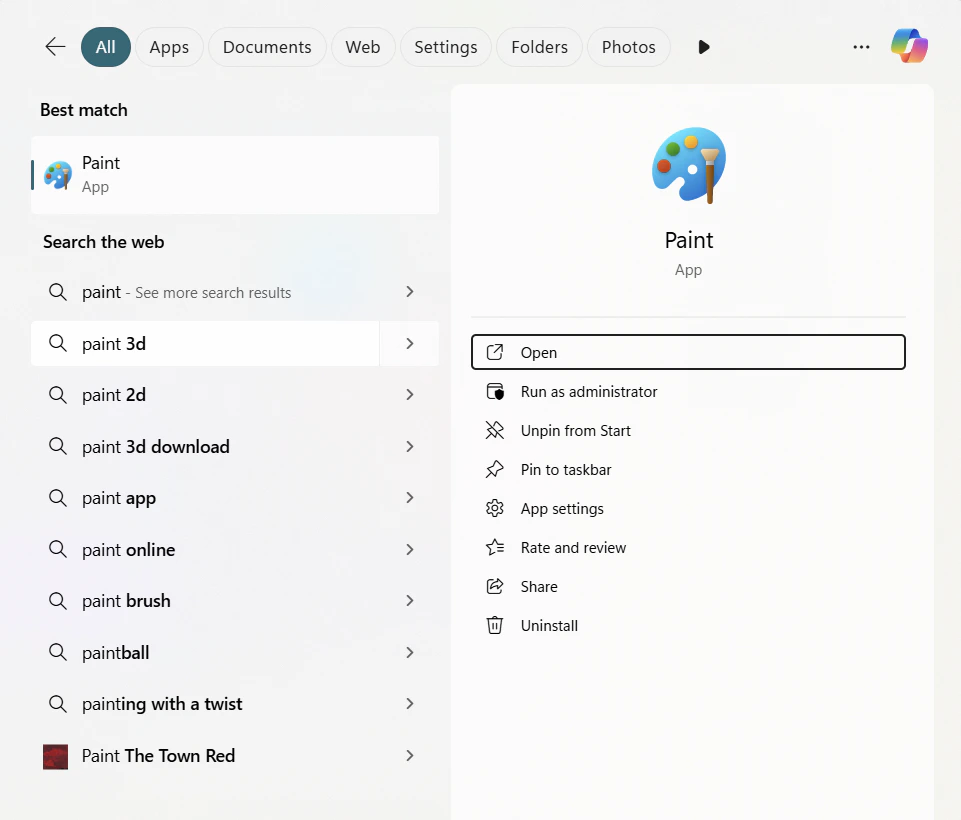This screenshot has height=820, width=961.
Task: Click search icon beside 'paint 2d'
Action: 58,395
